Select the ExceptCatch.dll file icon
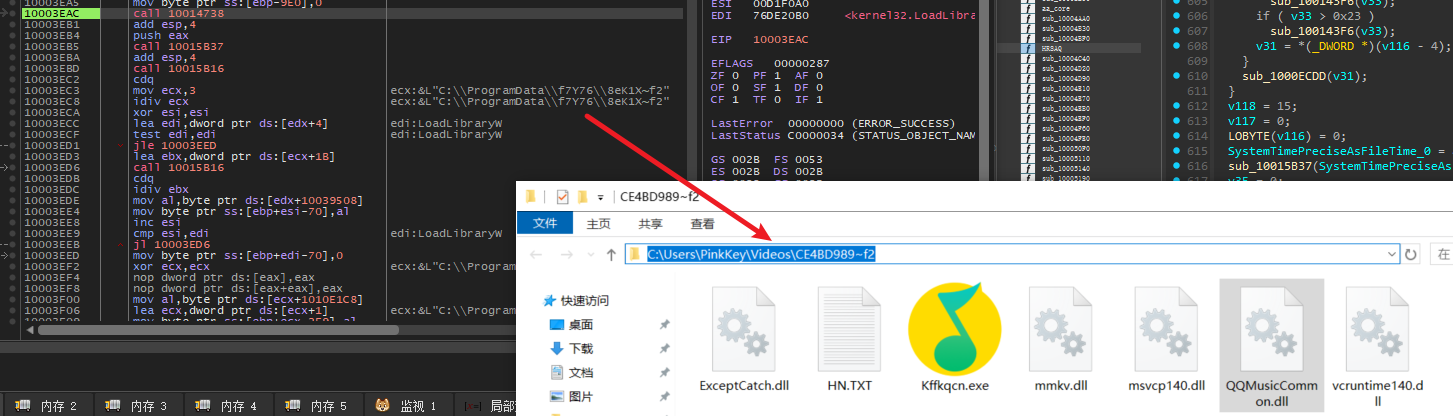The height and width of the screenshot is (416, 1453). point(743,328)
